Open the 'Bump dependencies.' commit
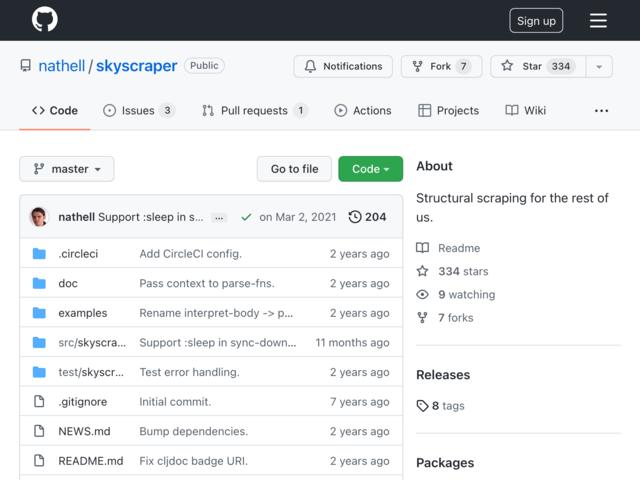The height and width of the screenshot is (480, 640). coord(193,431)
